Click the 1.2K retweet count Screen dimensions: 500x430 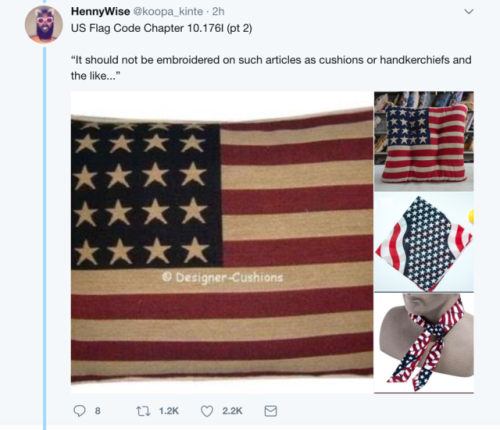[x=169, y=411]
